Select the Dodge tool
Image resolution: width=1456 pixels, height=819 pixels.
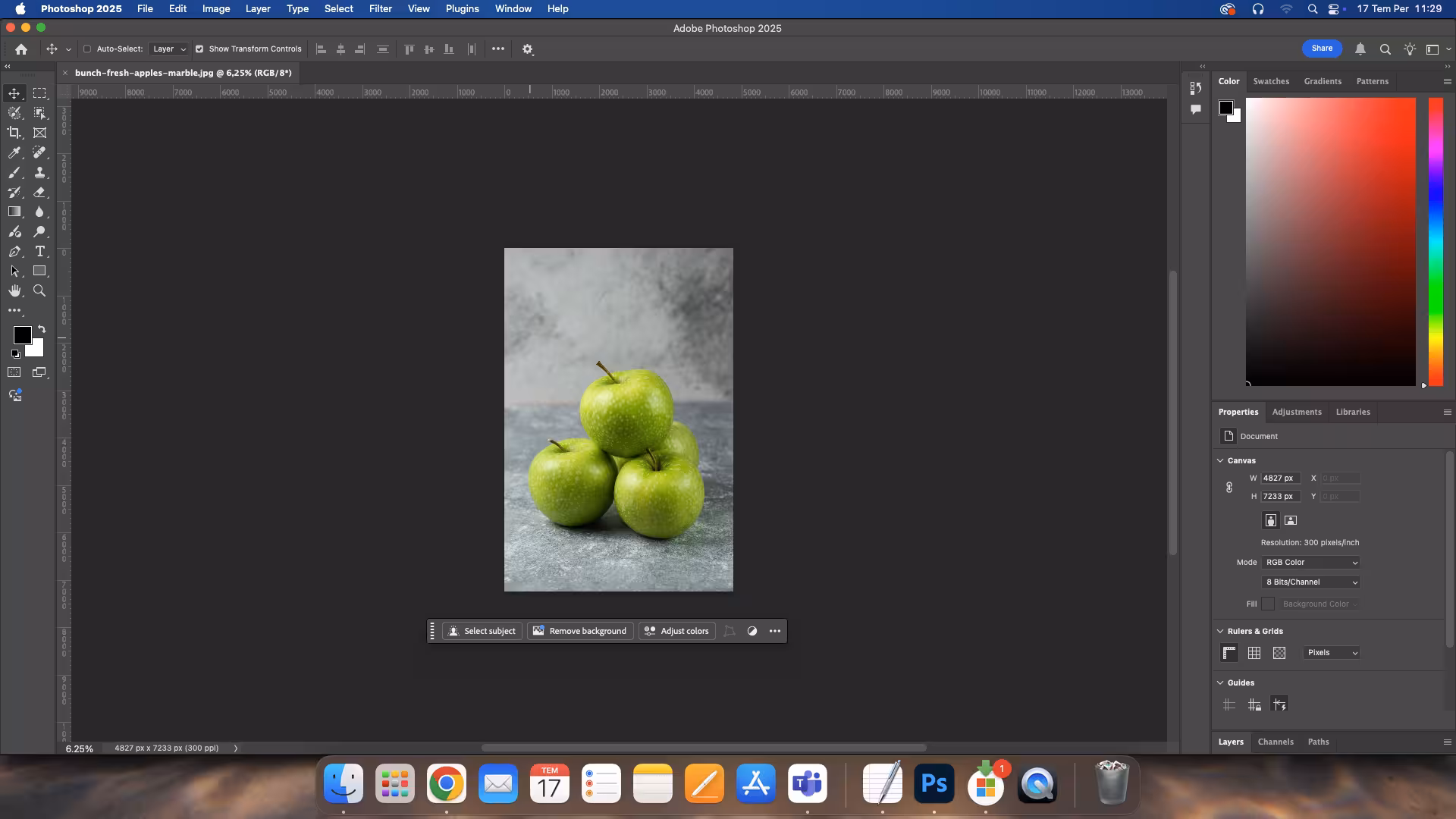[x=39, y=231]
